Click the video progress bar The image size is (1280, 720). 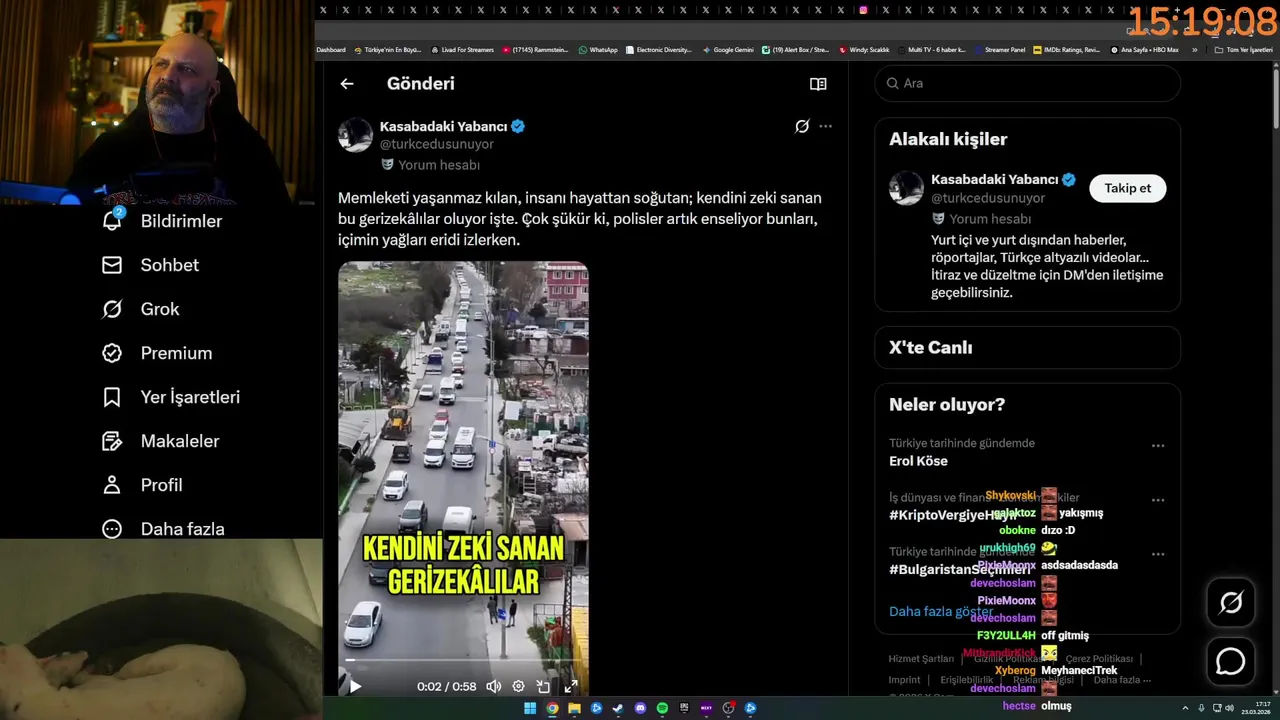coord(462,660)
